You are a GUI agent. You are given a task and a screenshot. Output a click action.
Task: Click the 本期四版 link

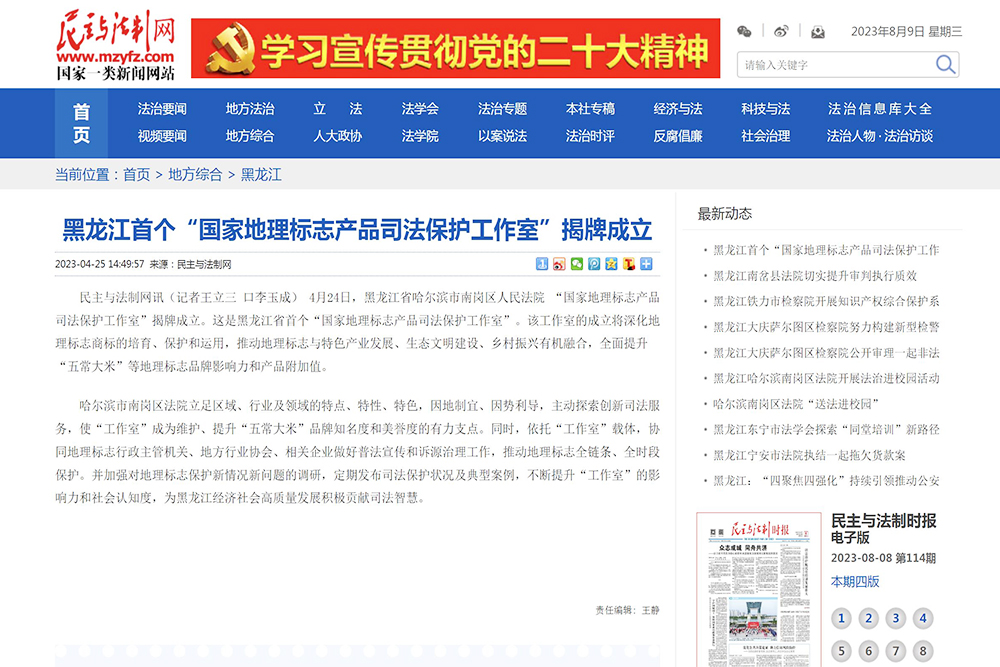(x=855, y=581)
